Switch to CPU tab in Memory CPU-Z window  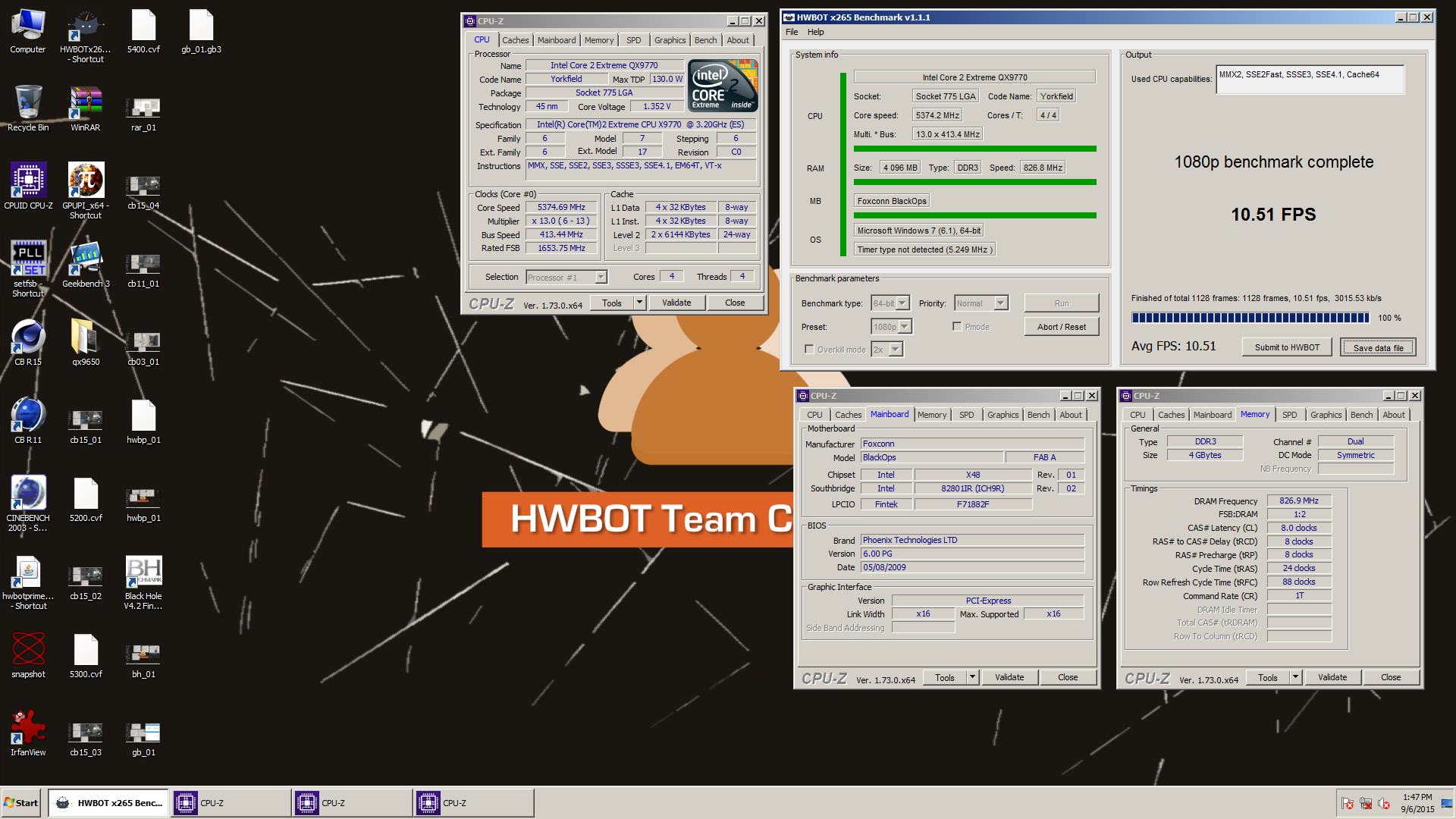tap(1137, 415)
